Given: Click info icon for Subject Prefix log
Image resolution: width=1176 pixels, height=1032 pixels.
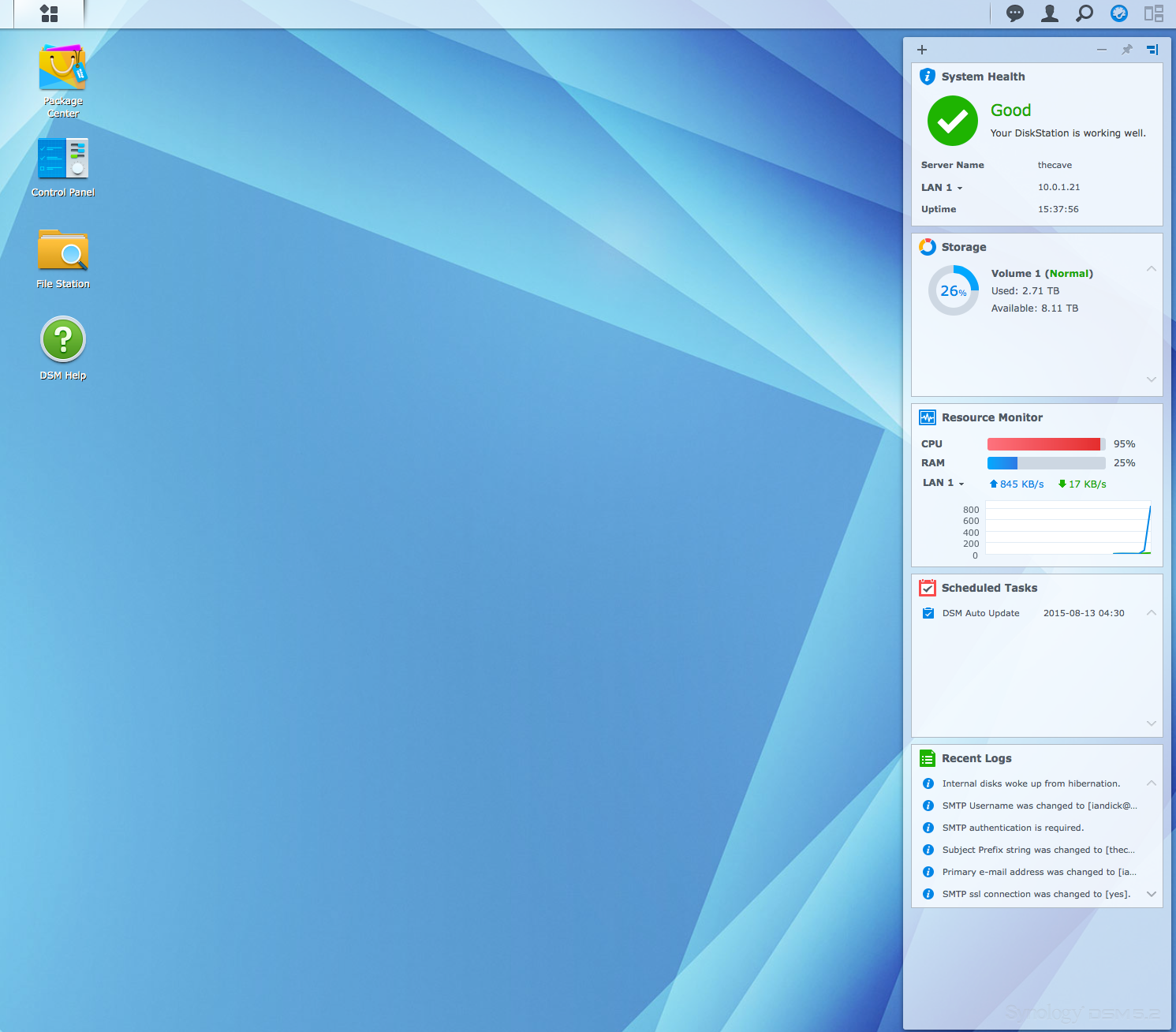Looking at the screenshot, I should (x=928, y=850).
